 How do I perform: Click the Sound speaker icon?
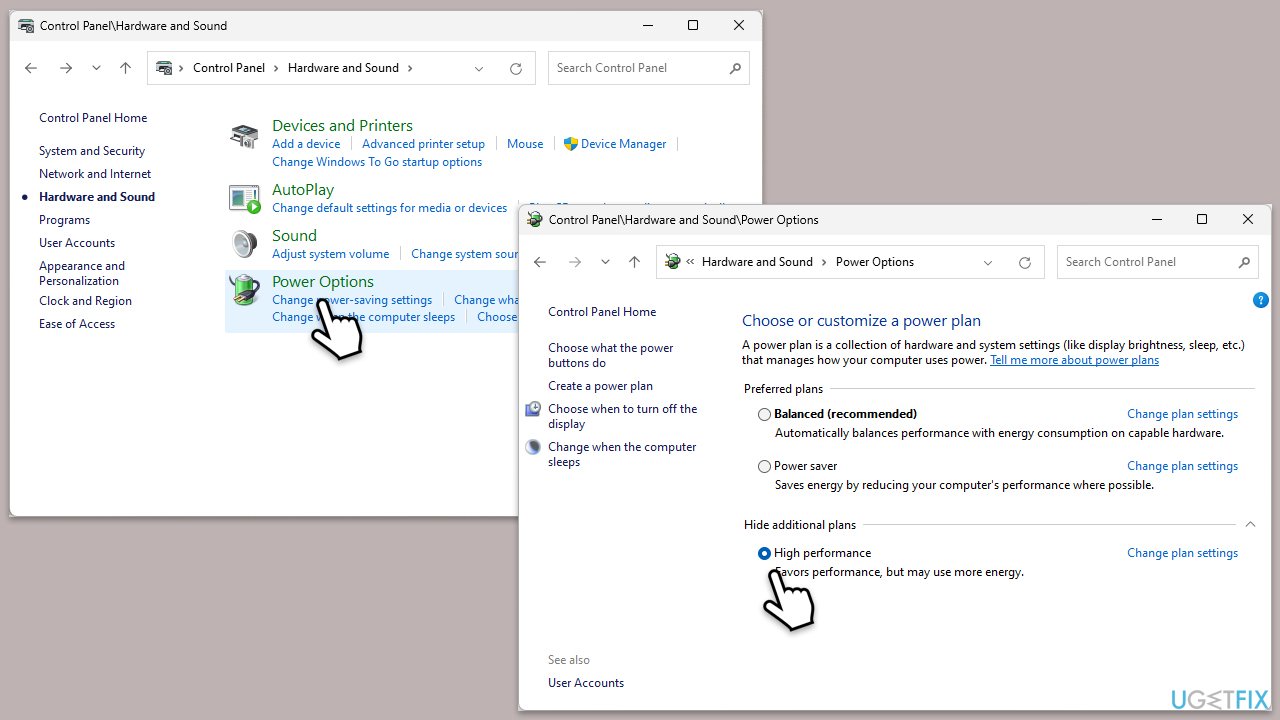tap(244, 244)
